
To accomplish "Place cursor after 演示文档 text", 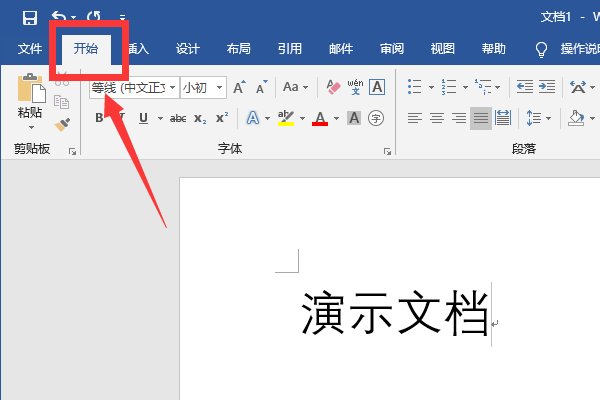I will [x=491, y=314].
